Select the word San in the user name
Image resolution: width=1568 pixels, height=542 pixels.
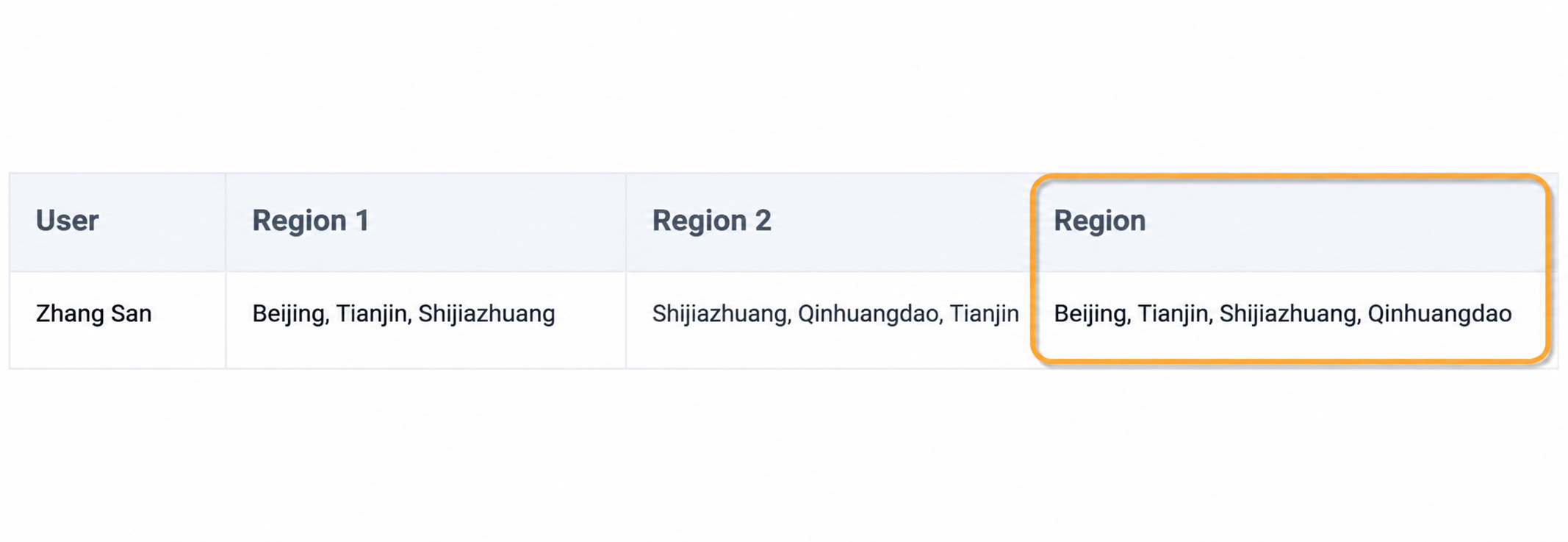coord(131,313)
